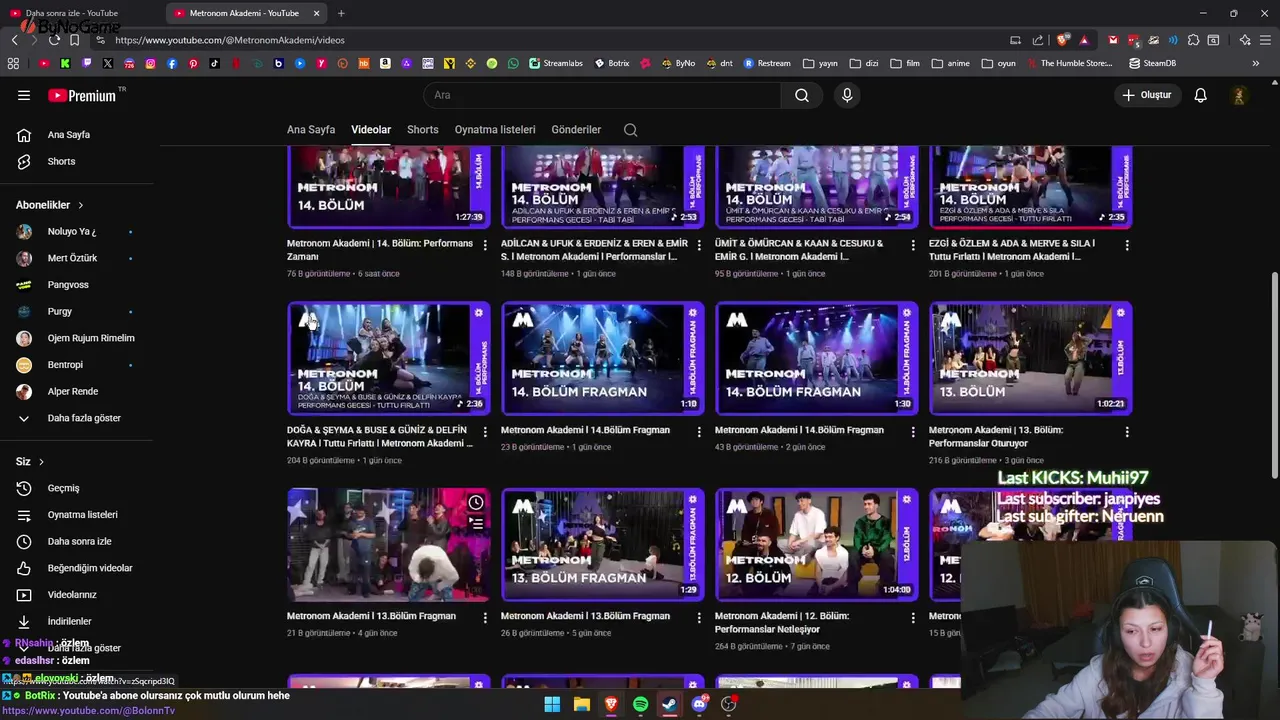Screen dimensions: 1280x720
Task: Open options menu for DOĞA & ŞEYMA video
Action: tap(485, 432)
